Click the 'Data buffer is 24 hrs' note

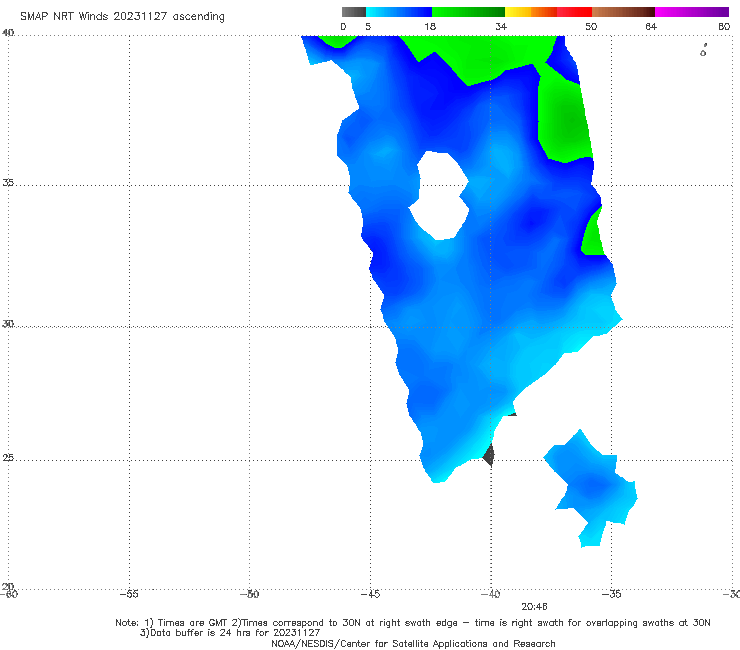(230, 633)
